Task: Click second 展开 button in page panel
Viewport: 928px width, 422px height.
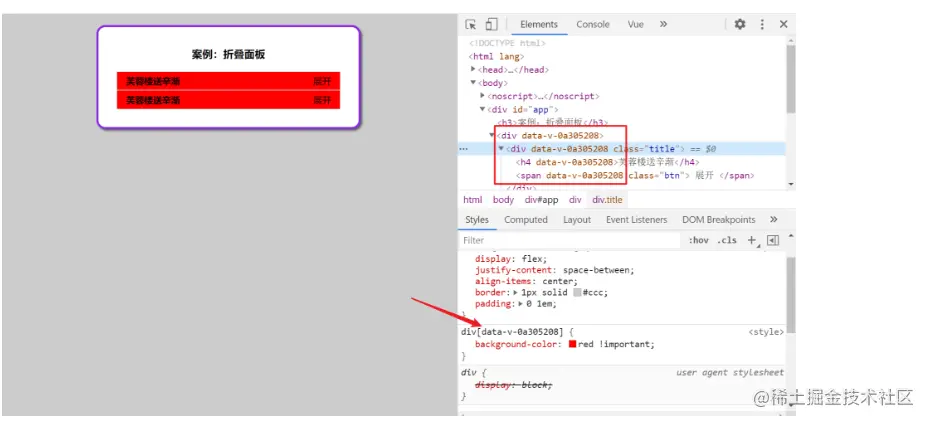Action: point(322,100)
